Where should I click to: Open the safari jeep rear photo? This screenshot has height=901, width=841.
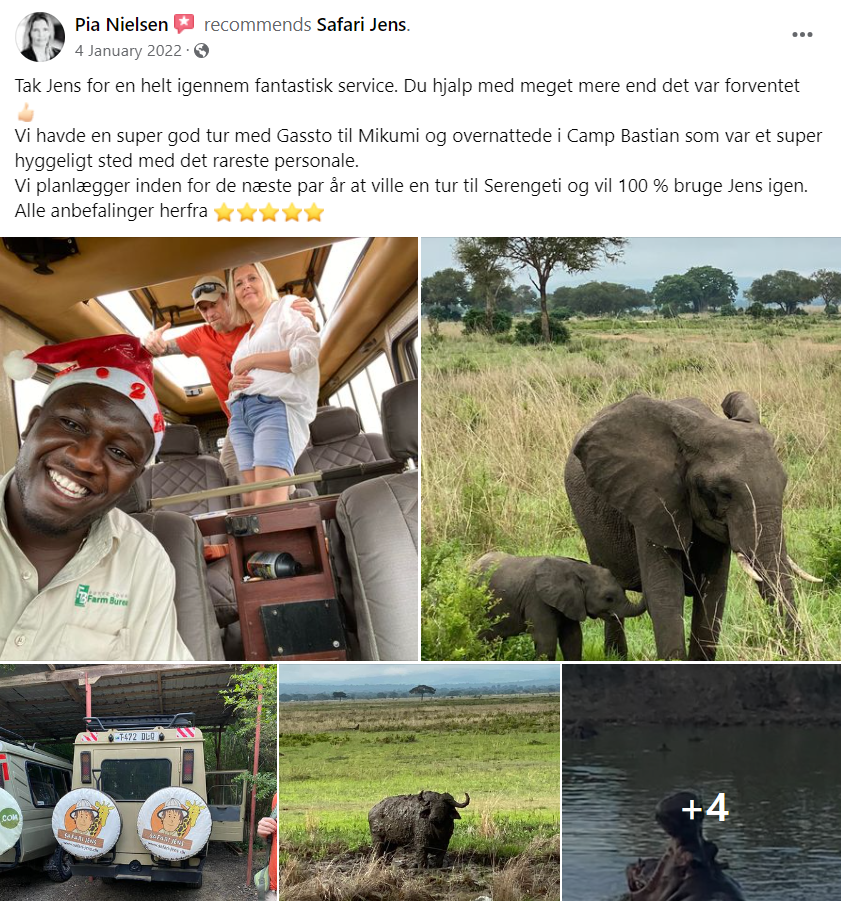pos(138,782)
